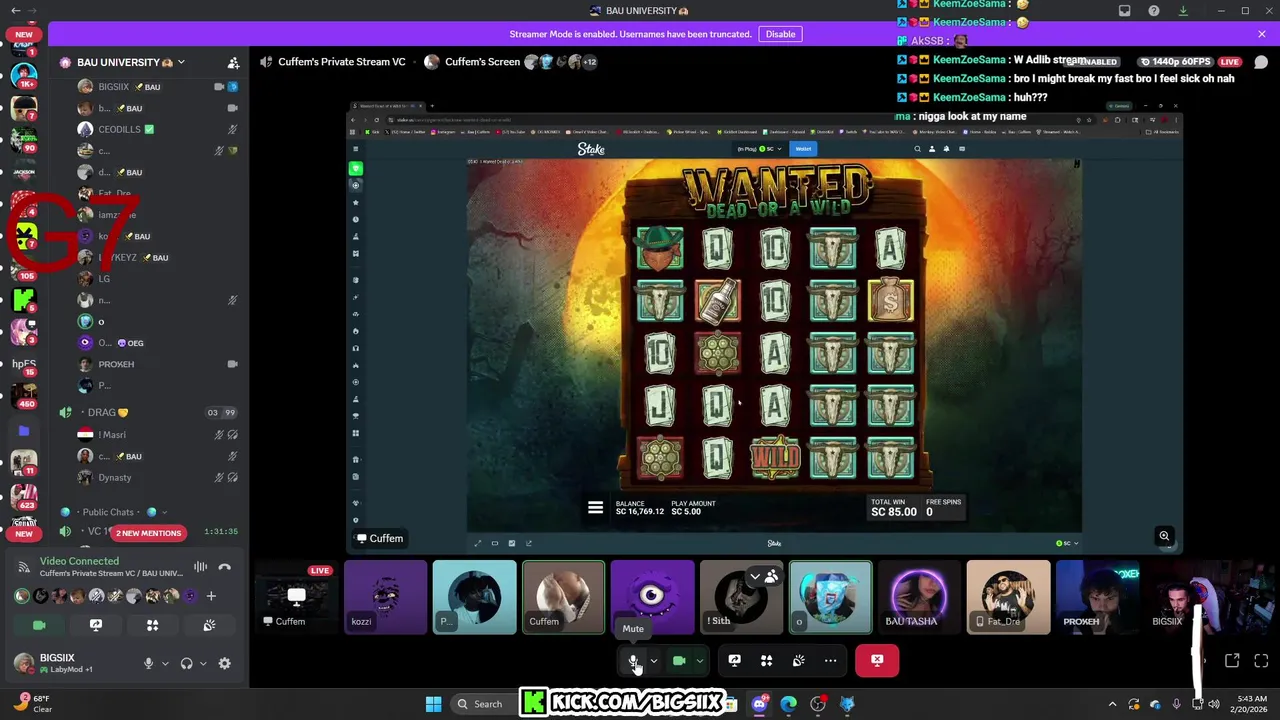Click the share screen icon in call controls
The height and width of the screenshot is (720, 1280).
pyautogui.click(x=734, y=660)
